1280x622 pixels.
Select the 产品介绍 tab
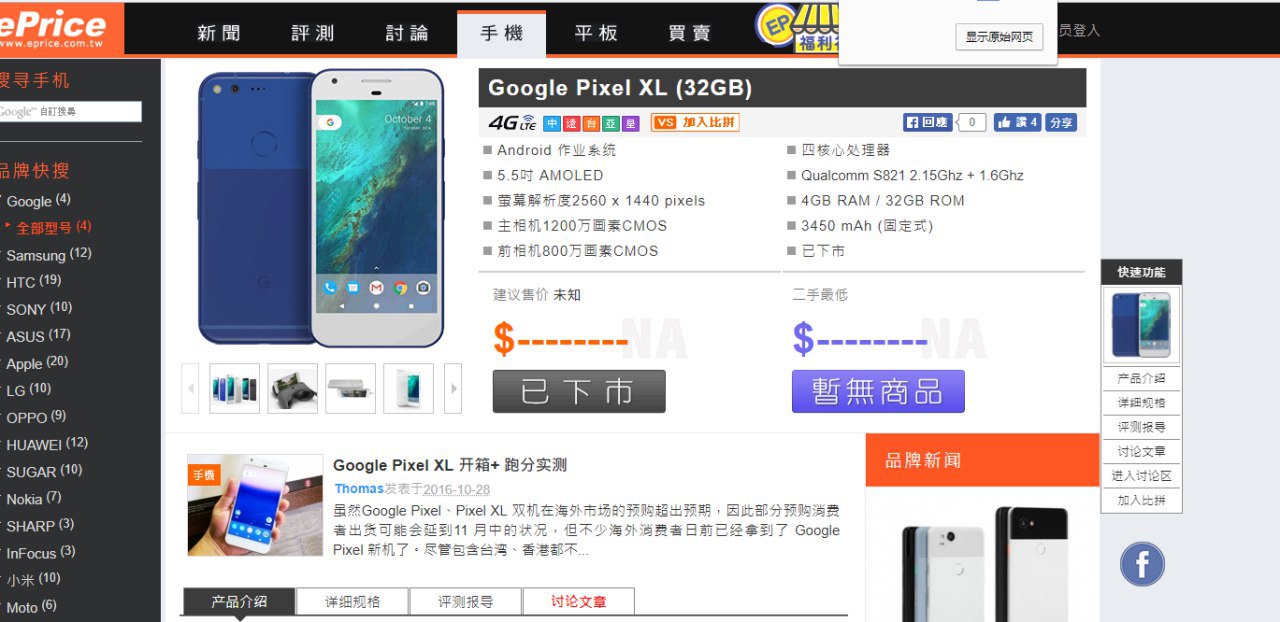(x=239, y=602)
